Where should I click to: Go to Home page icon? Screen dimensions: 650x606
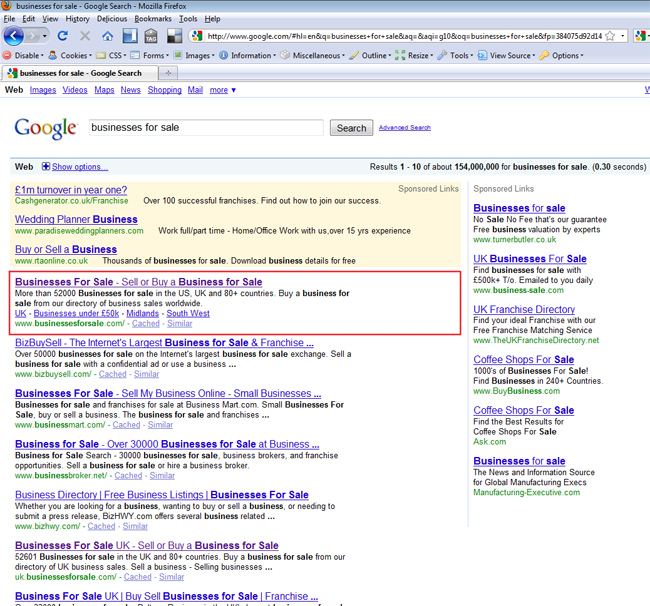pos(107,36)
